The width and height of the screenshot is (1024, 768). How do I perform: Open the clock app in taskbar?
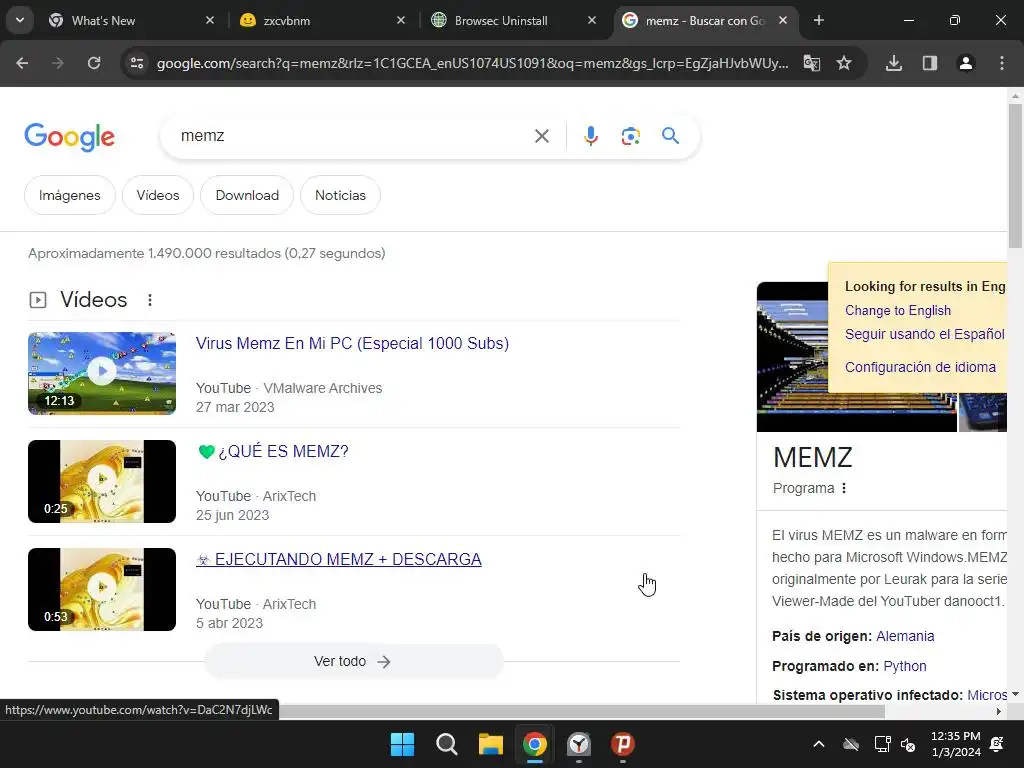(579, 744)
